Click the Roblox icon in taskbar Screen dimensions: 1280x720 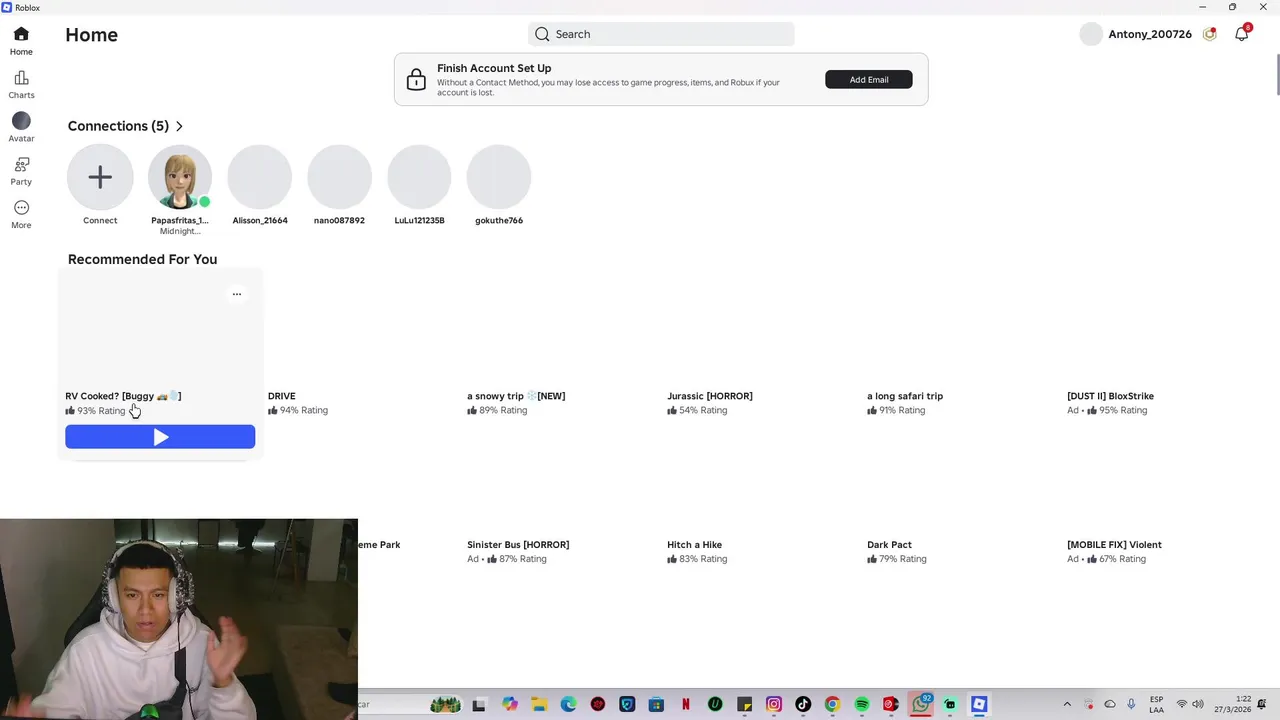click(x=979, y=704)
